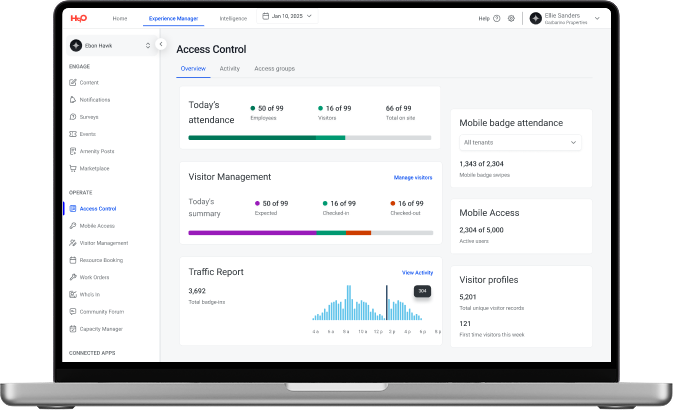The image size is (673, 414).
Task: Open Intelligence in the top navigation
Action: click(233, 18)
